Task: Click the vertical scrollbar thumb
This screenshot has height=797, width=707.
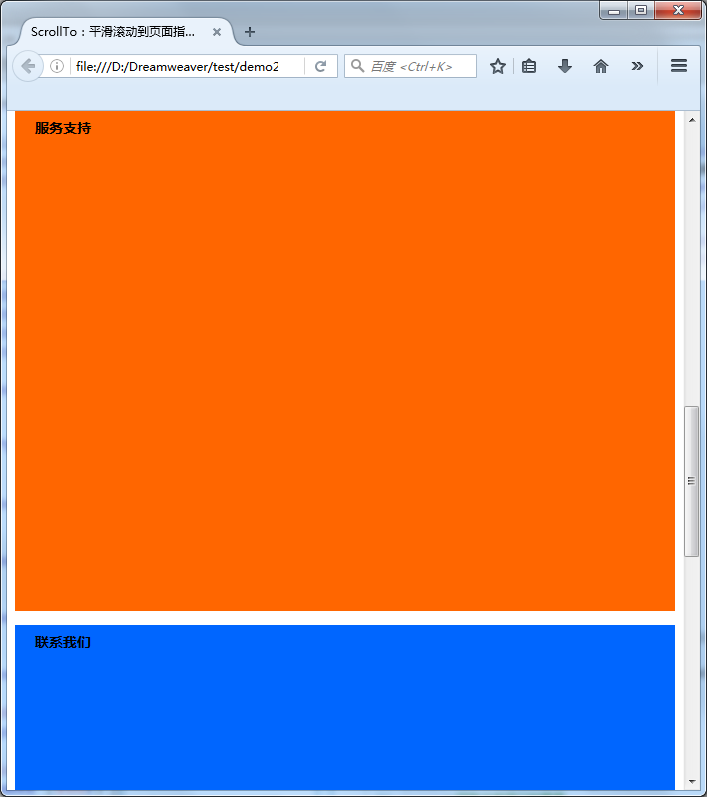Action: (691, 481)
